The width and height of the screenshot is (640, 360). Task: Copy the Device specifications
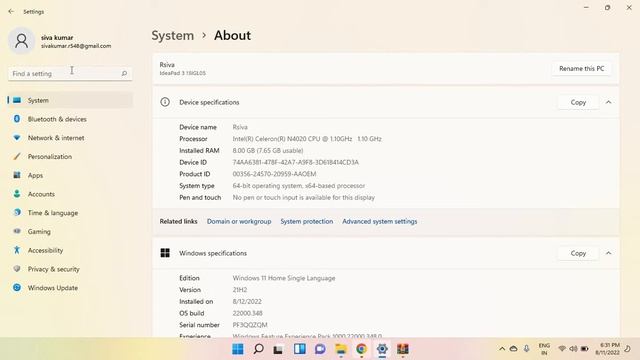click(578, 102)
